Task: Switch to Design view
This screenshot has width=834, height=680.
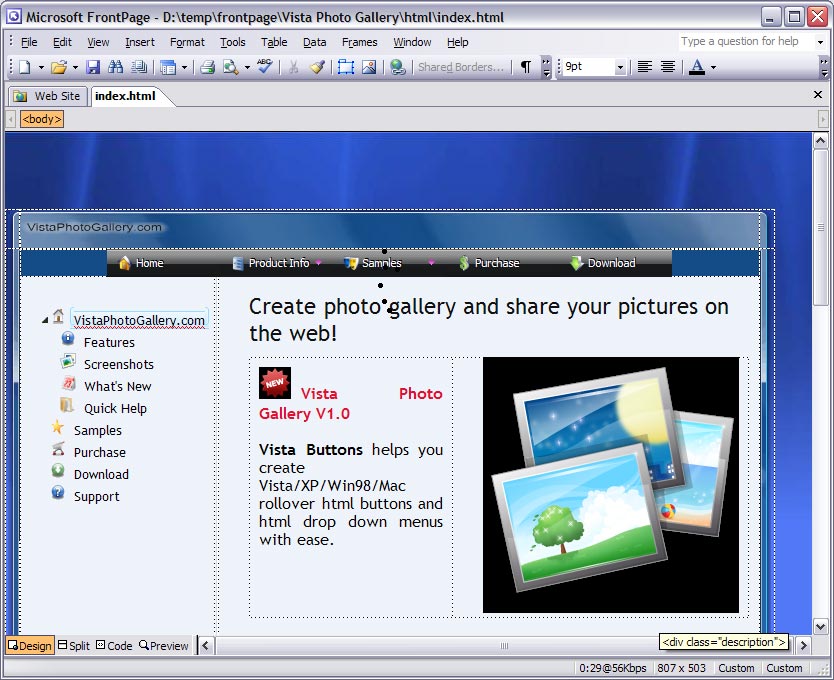Action: pos(30,645)
